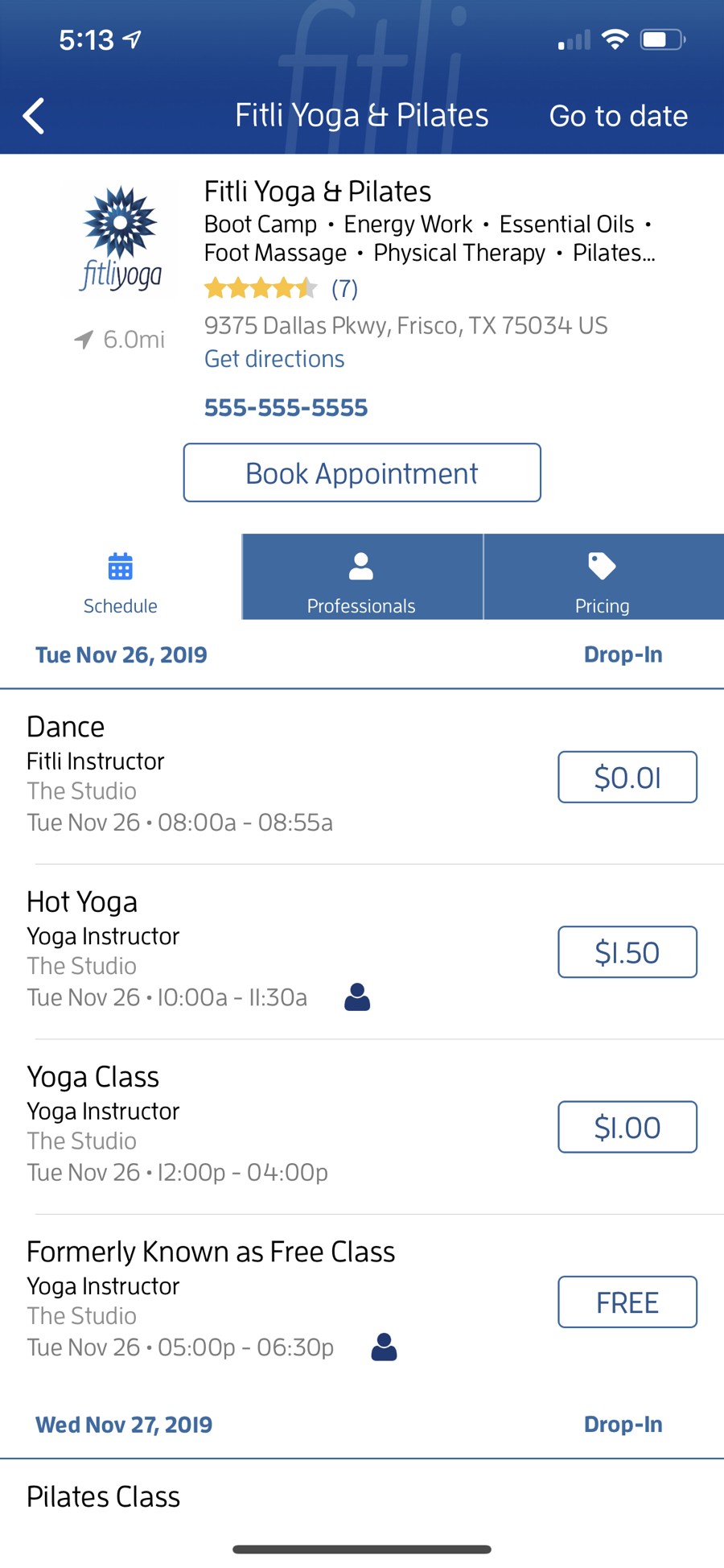The height and width of the screenshot is (1568, 724).
Task: Click the Fitli Yoga logo thumbnail
Action: pos(121,238)
